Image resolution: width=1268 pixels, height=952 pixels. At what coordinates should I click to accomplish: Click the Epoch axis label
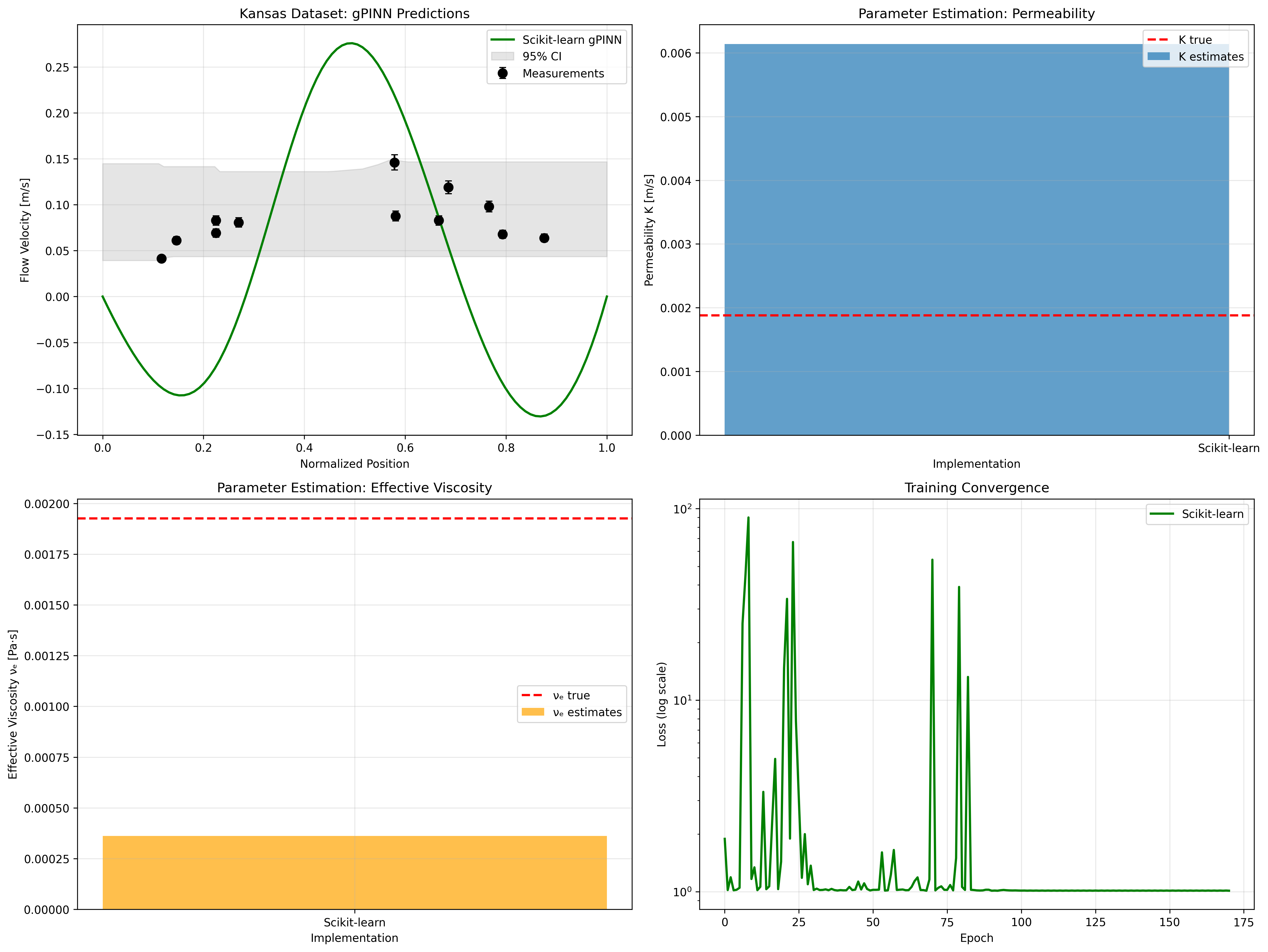pos(976,938)
